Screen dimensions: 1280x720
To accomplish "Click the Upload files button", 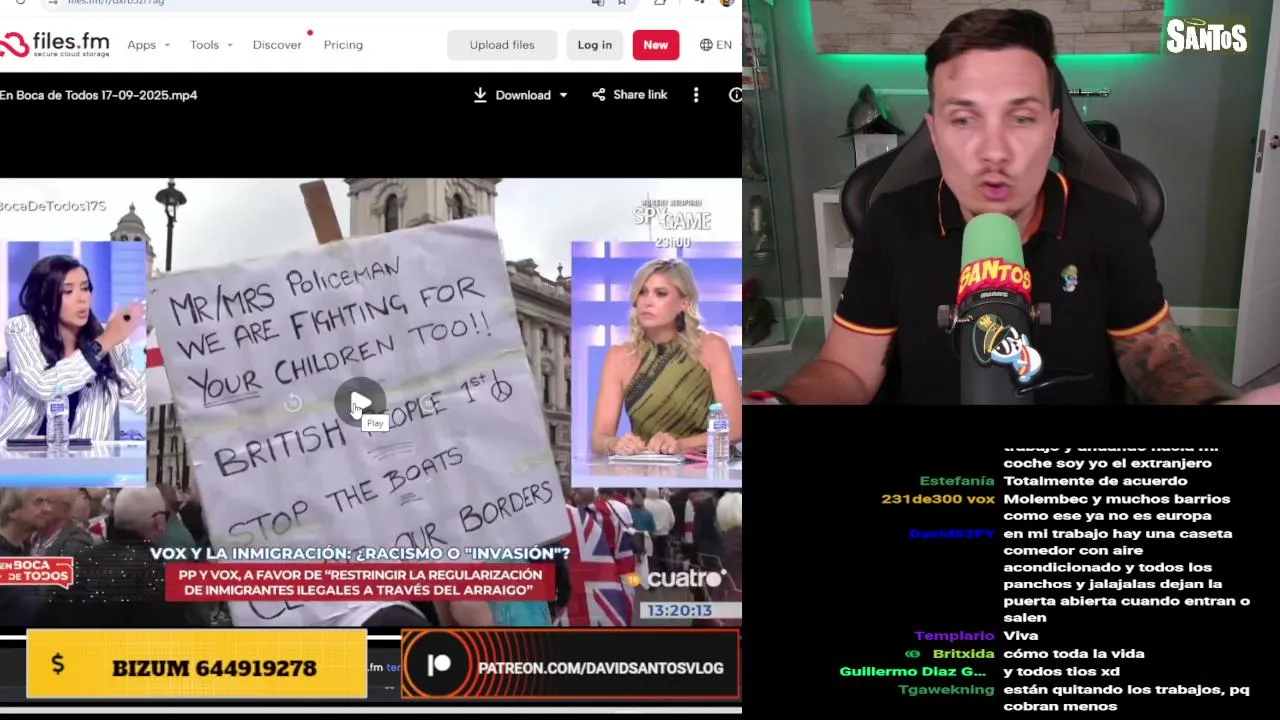I will (x=502, y=45).
